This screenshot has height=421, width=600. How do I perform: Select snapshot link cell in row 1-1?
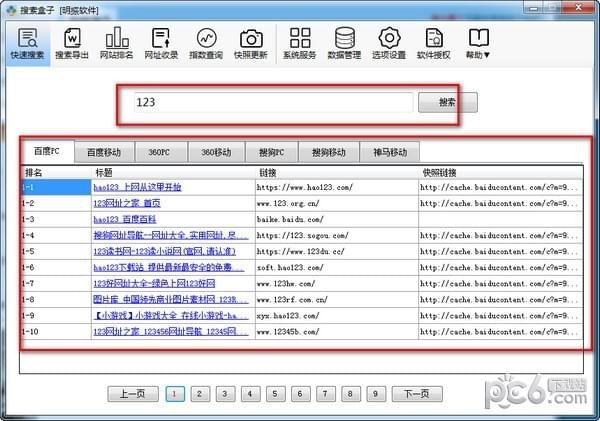(x=501, y=187)
